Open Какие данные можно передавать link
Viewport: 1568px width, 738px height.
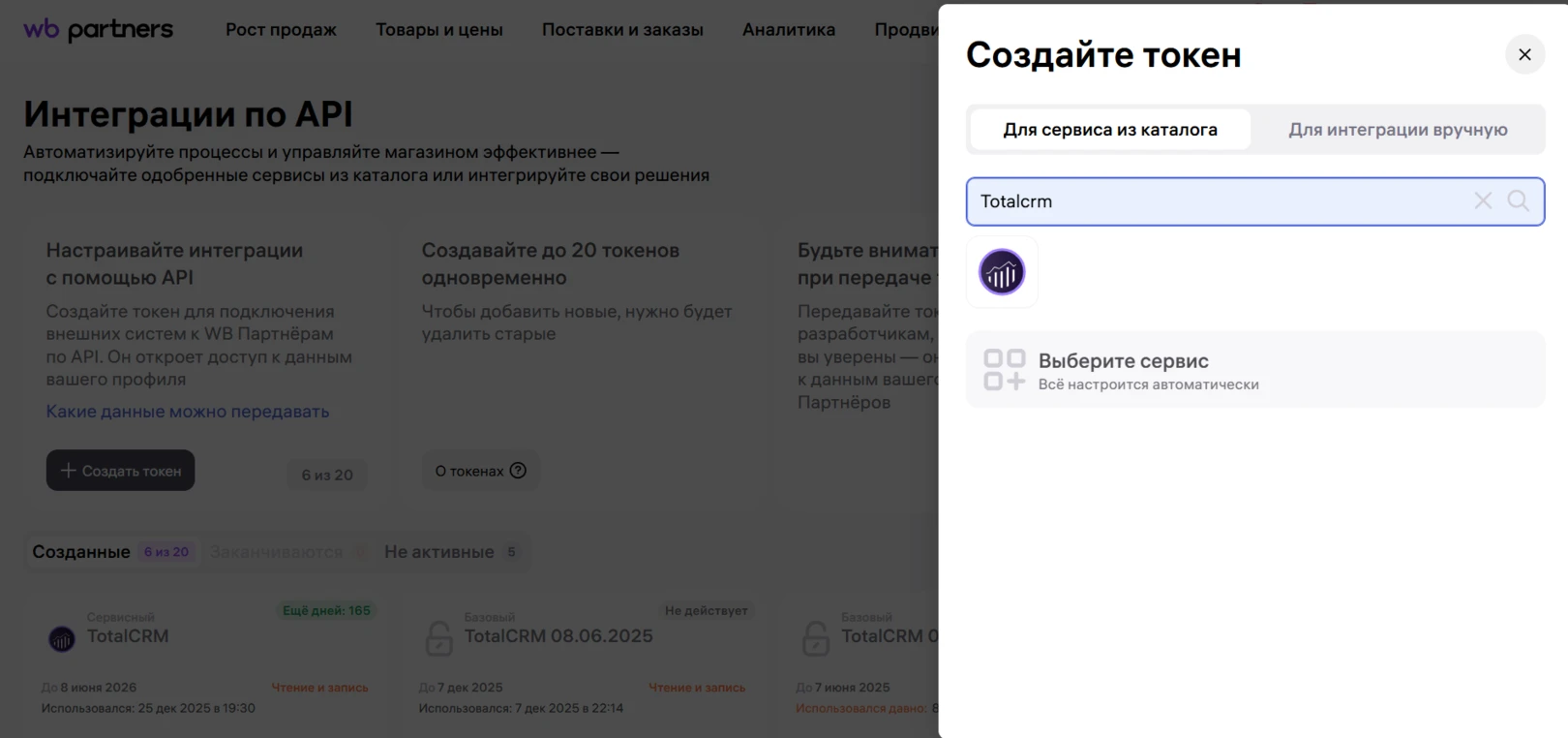188,412
